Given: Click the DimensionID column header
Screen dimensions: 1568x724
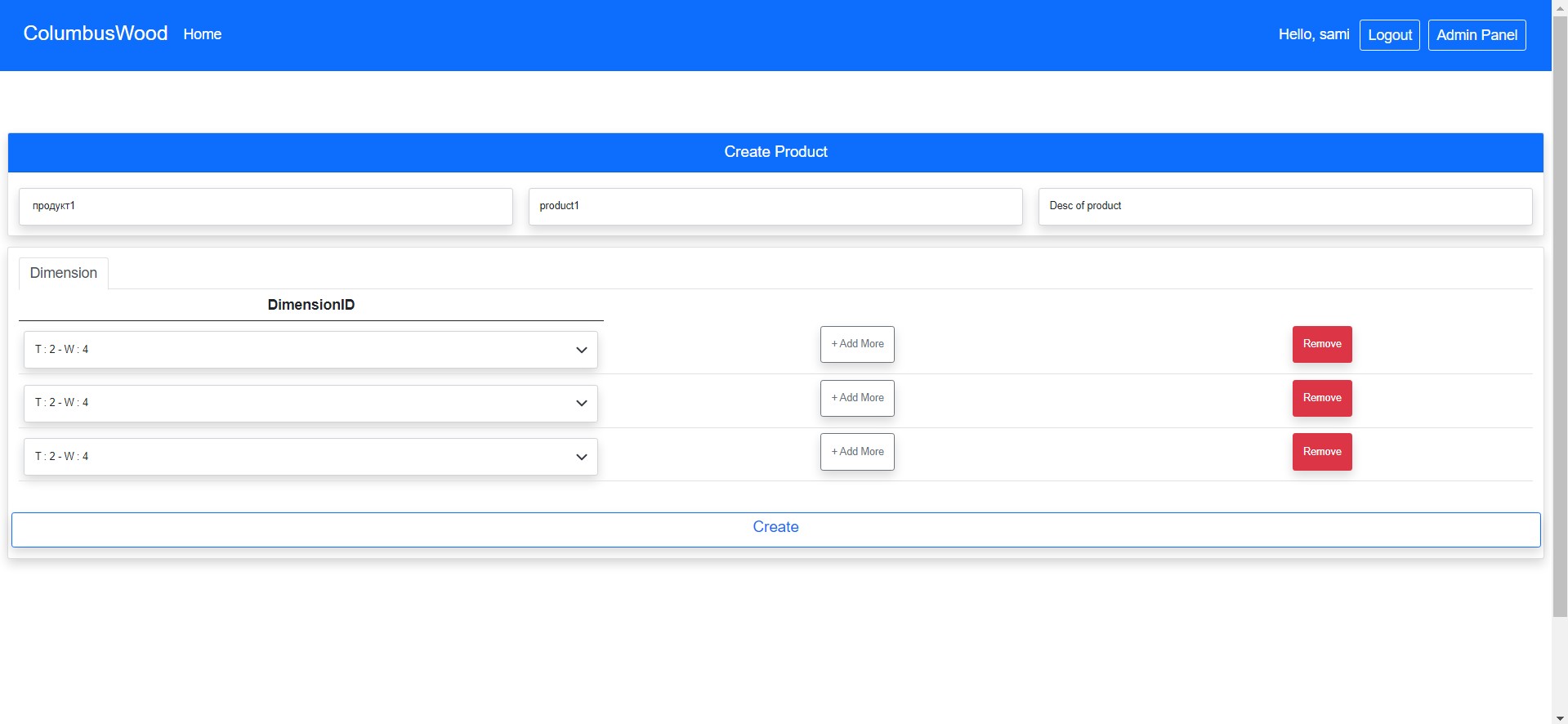Looking at the screenshot, I should (311, 305).
